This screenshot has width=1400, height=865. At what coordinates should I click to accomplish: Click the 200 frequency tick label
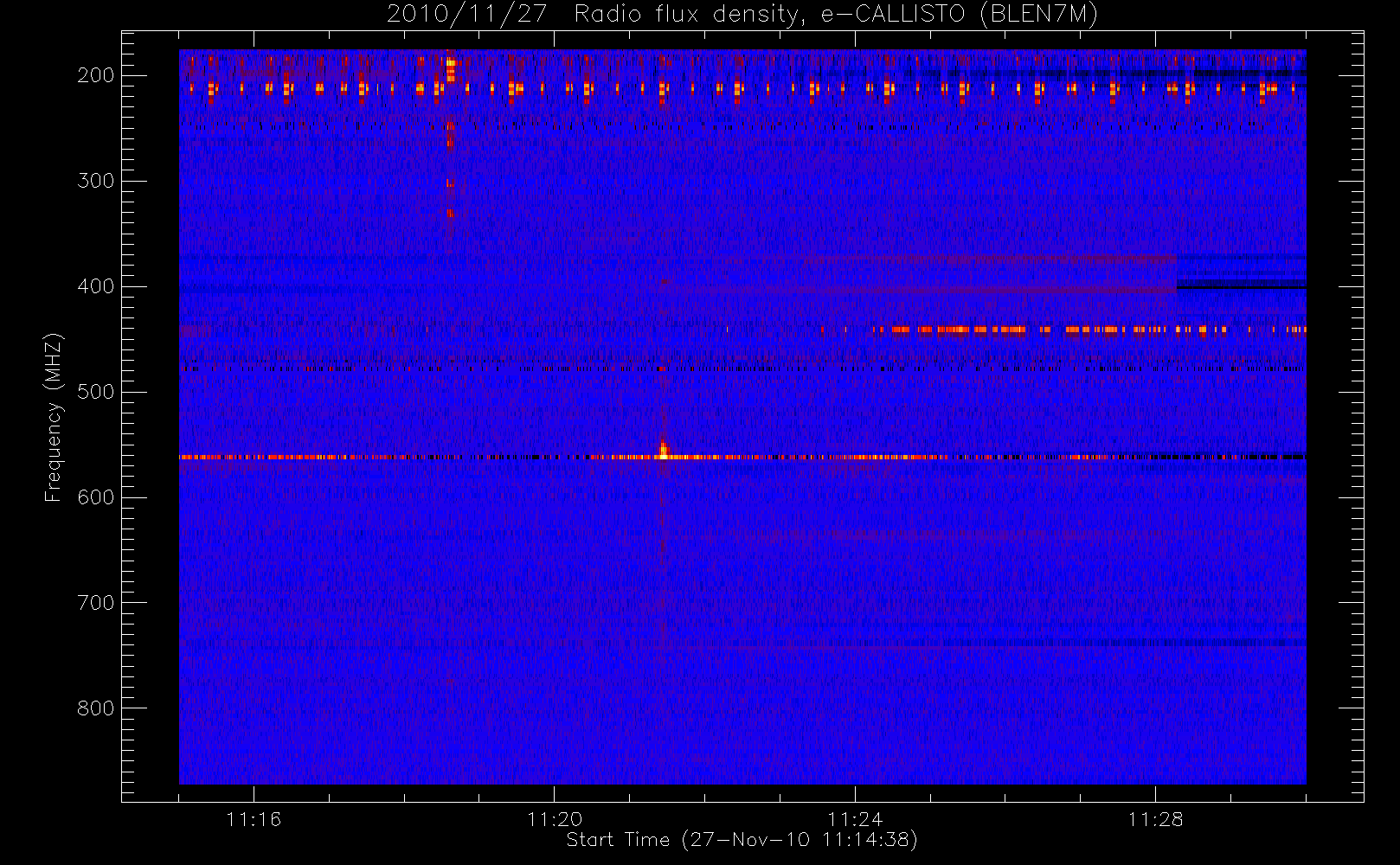95,75
